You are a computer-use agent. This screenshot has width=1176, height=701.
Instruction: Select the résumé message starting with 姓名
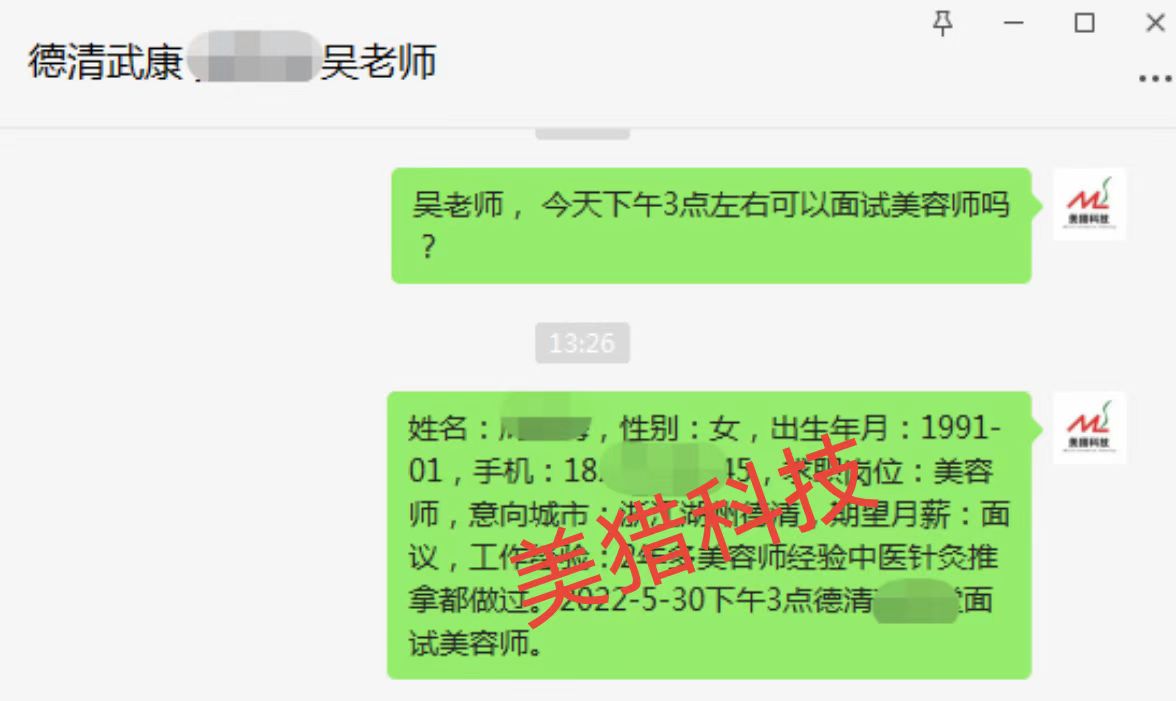click(709, 535)
